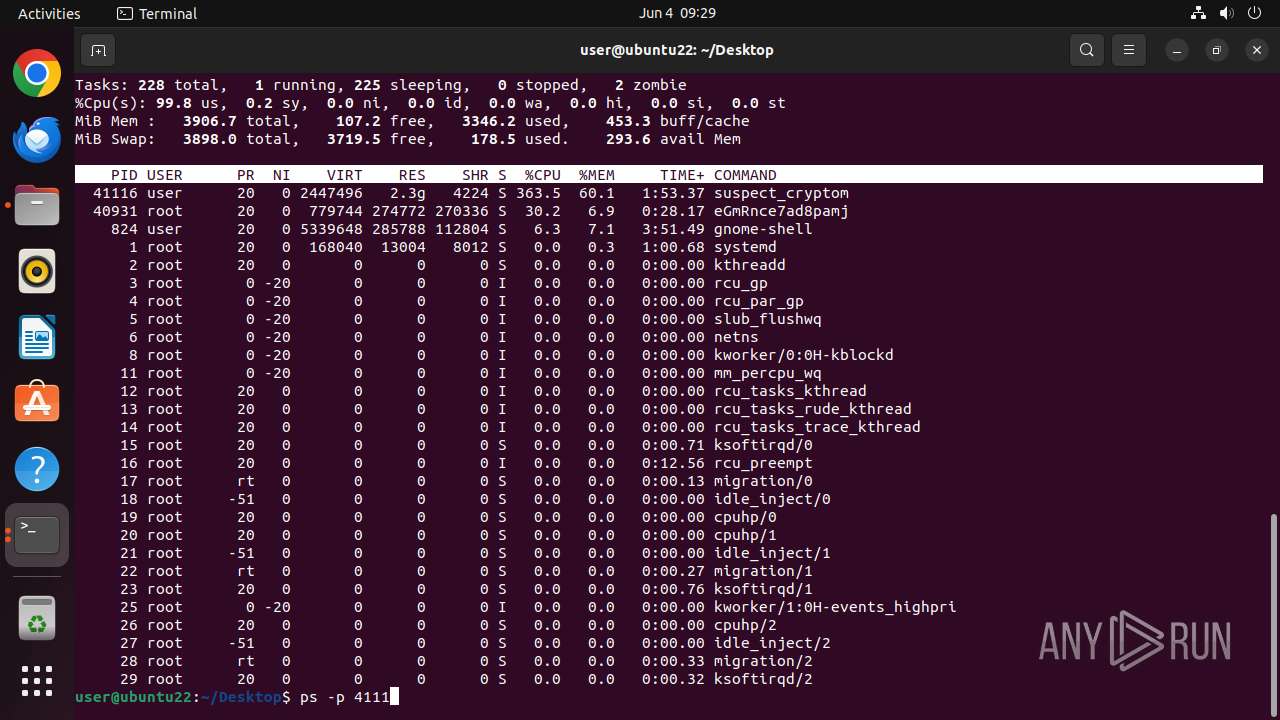
Task: Click the 293.6 avail Mem value
Action: 673,139
